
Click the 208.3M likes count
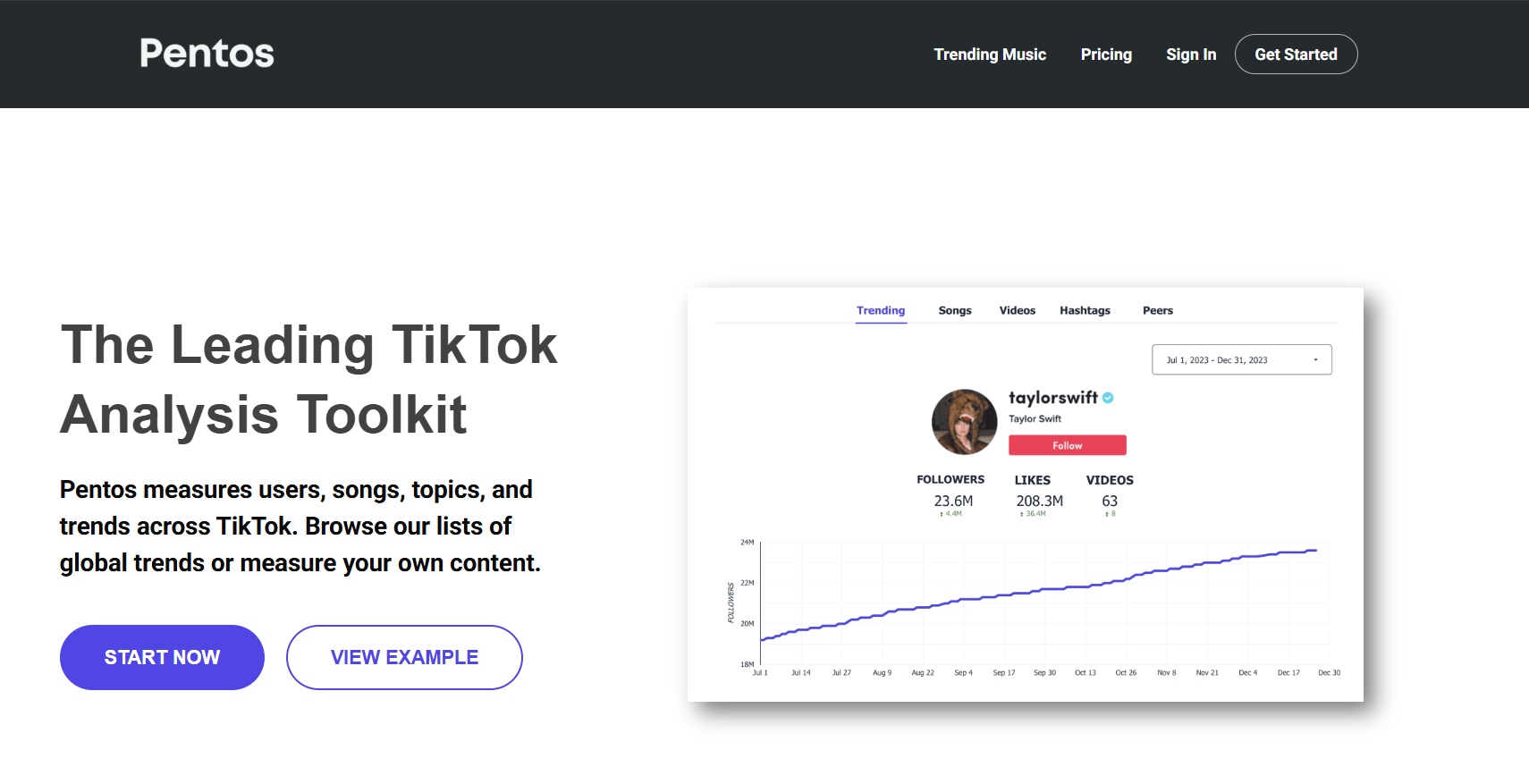[1039, 501]
